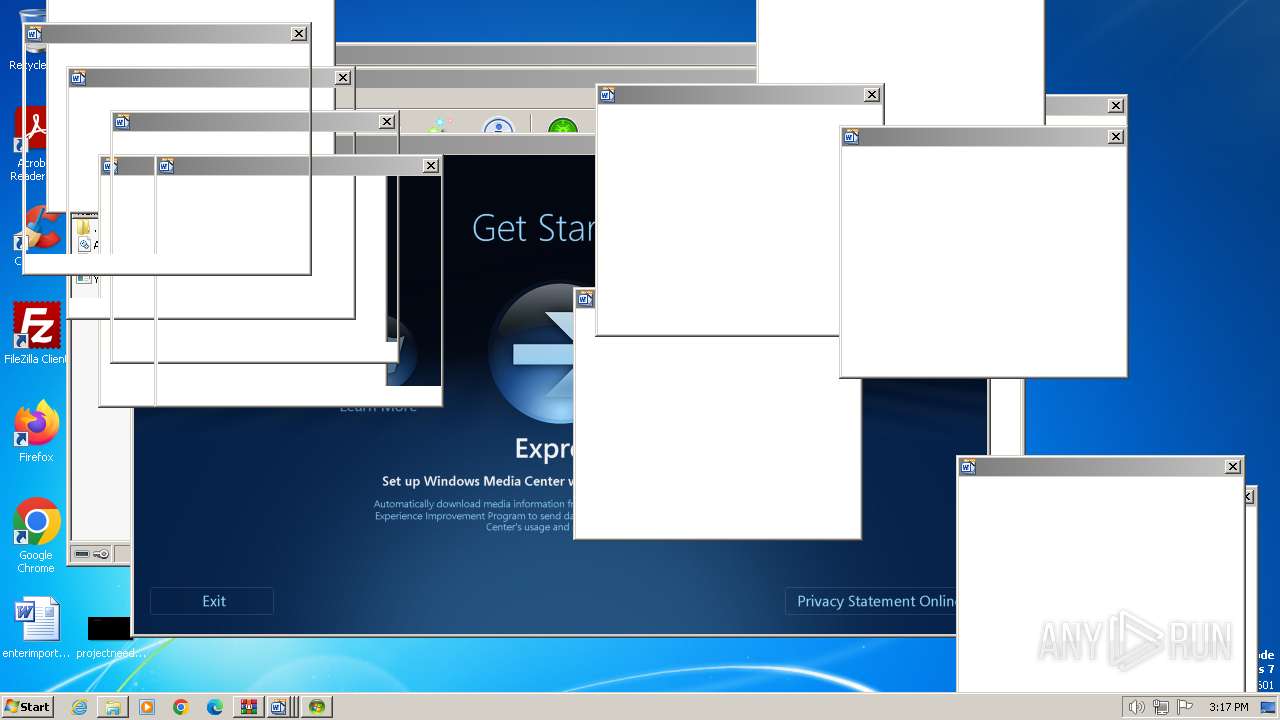Switch to WinRAR in the taskbar
Viewport: 1280px width, 720px height.
click(248, 707)
